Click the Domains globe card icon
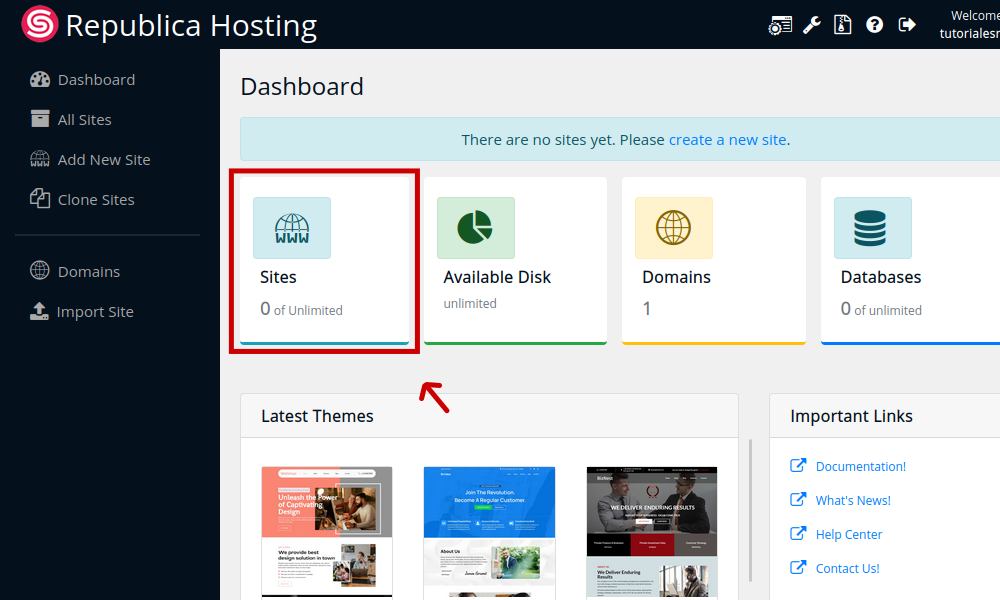Screen dimensions: 1000x600 (x=673, y=228)
